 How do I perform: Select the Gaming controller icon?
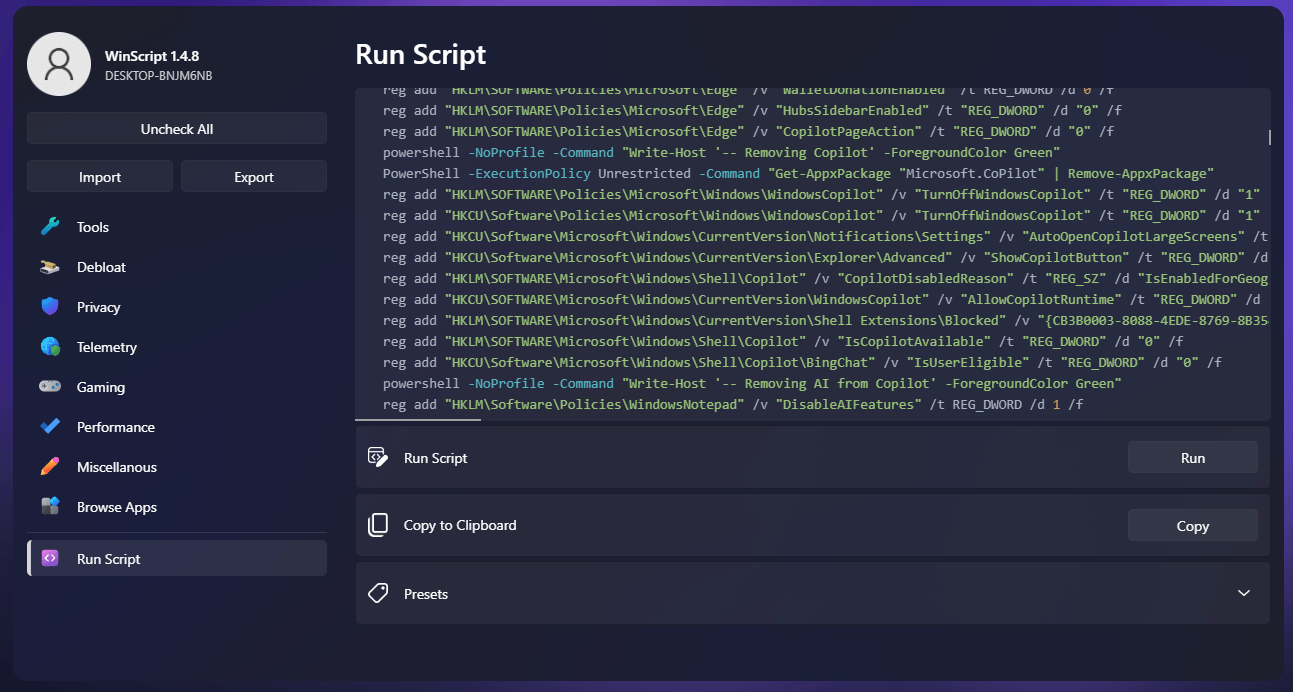52,387
